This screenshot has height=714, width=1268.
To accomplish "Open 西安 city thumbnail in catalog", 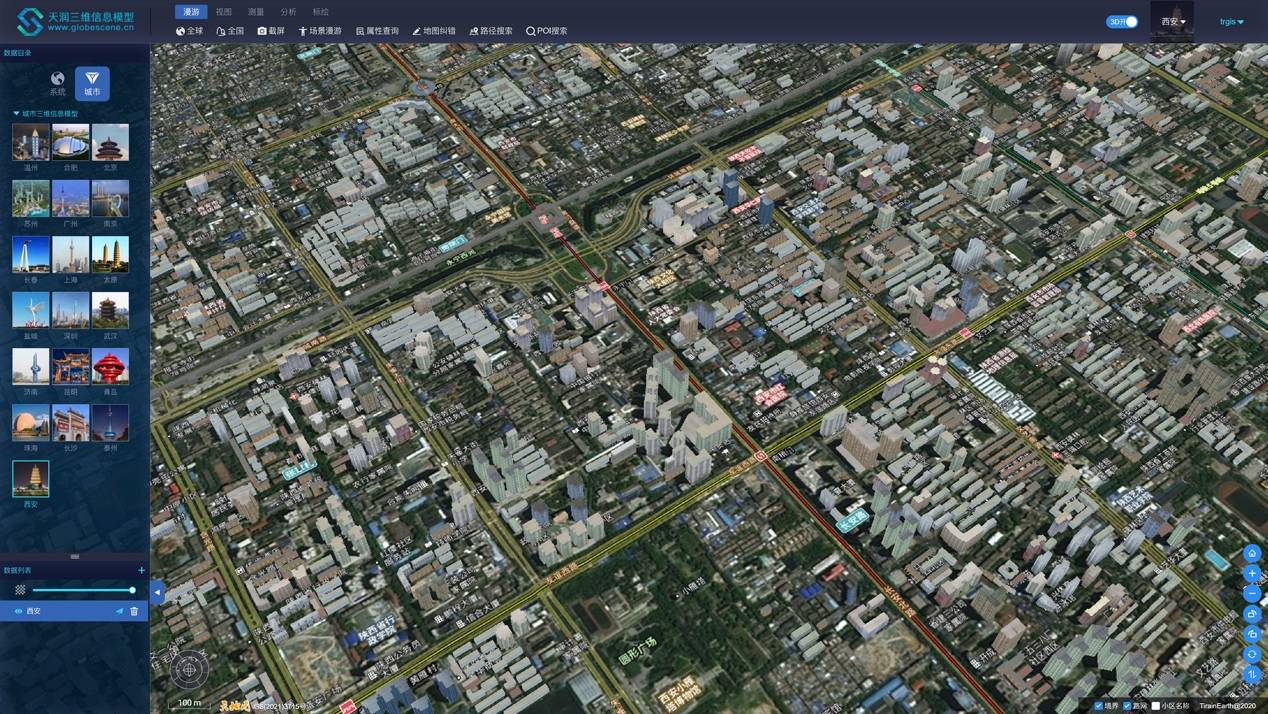I will point(31,479).
